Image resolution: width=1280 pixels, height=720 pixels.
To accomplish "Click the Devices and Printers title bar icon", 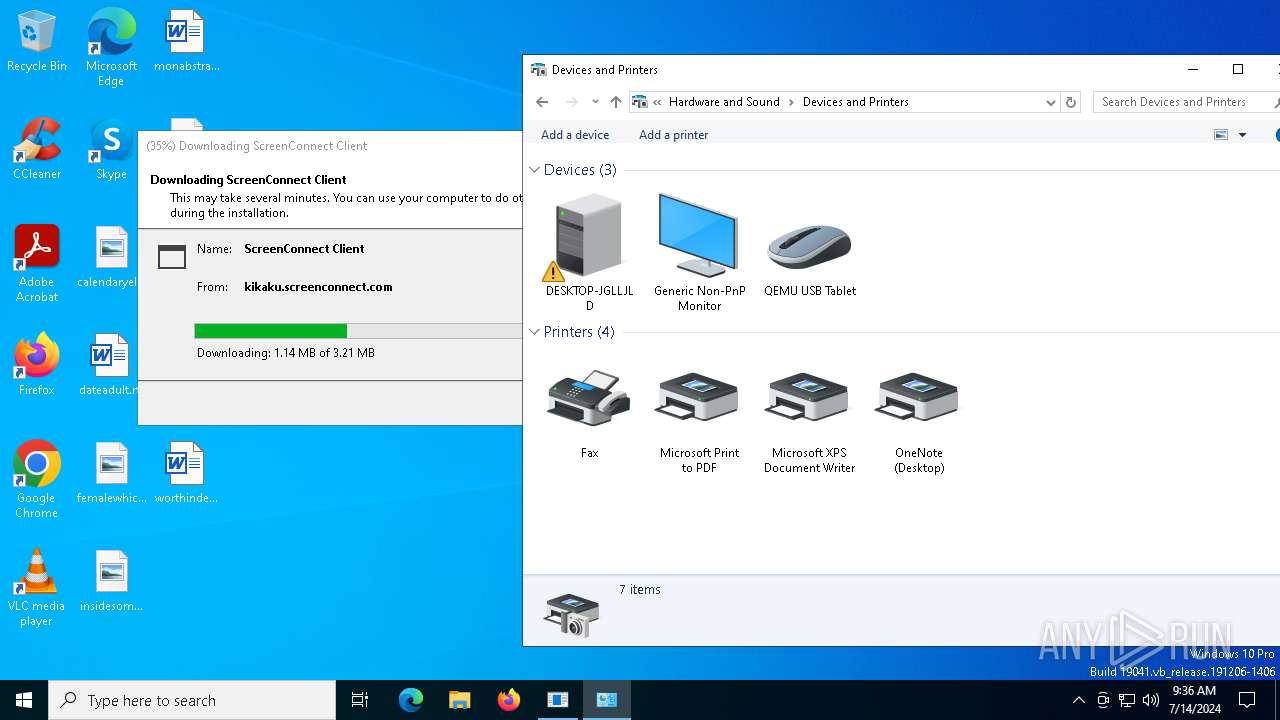I will pyautogui.click(x=539, y=70).
